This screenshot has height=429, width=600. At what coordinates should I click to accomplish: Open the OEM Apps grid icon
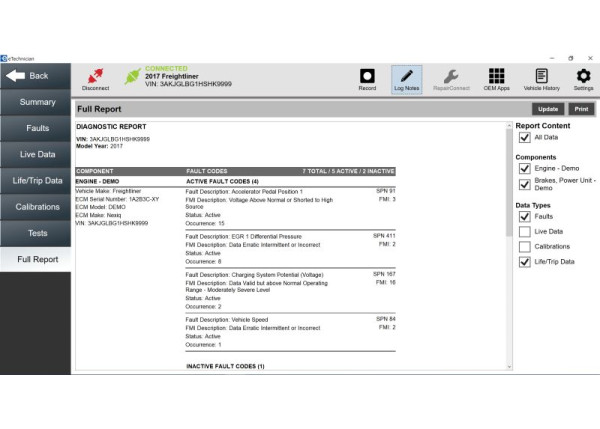[x=496, y=78]
